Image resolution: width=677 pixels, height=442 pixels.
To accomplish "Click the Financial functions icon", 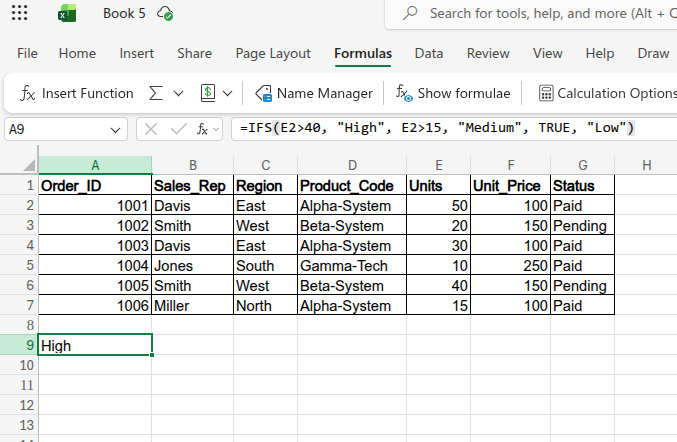I will click(208, 93).
